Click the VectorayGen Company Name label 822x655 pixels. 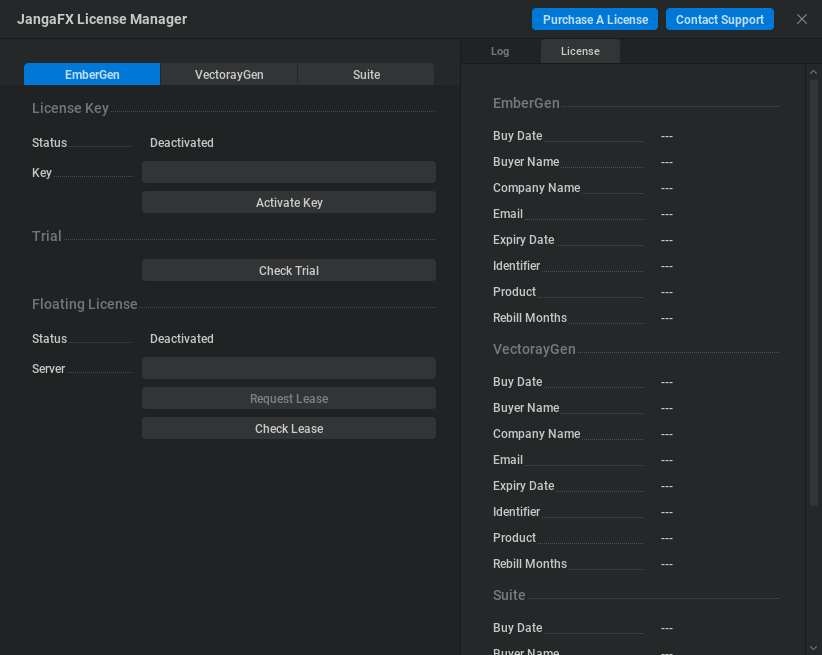click(536, 434)
